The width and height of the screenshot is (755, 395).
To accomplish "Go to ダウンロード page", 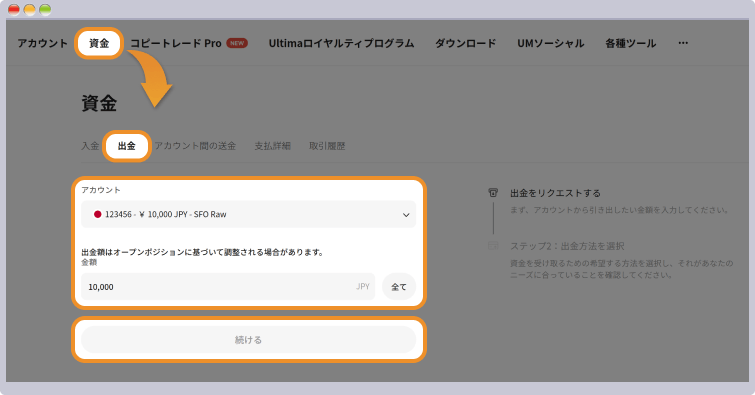I will coord(466,43).
